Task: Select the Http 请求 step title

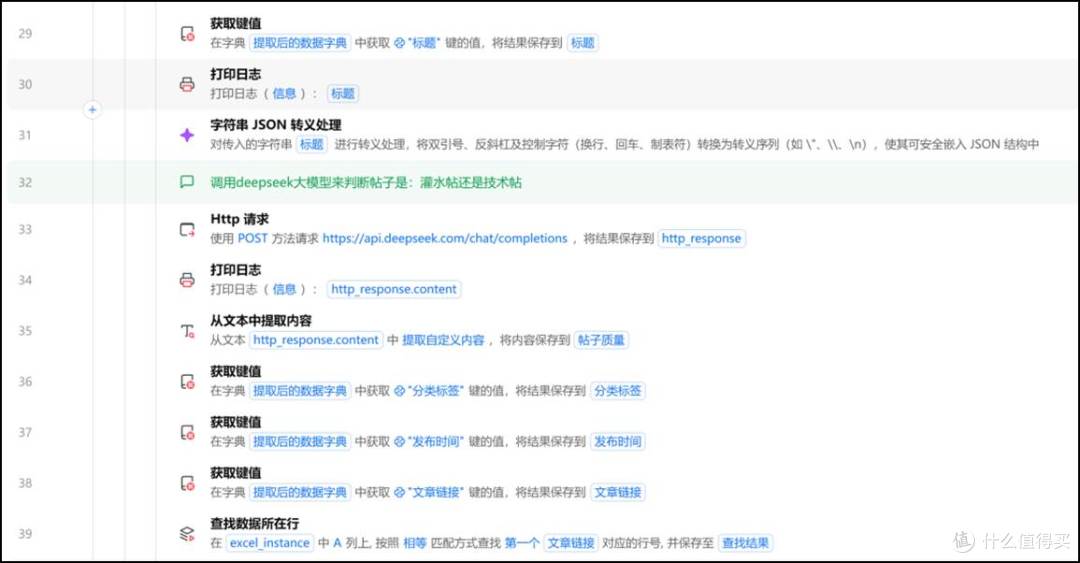Action: click(x=240, y=219)
